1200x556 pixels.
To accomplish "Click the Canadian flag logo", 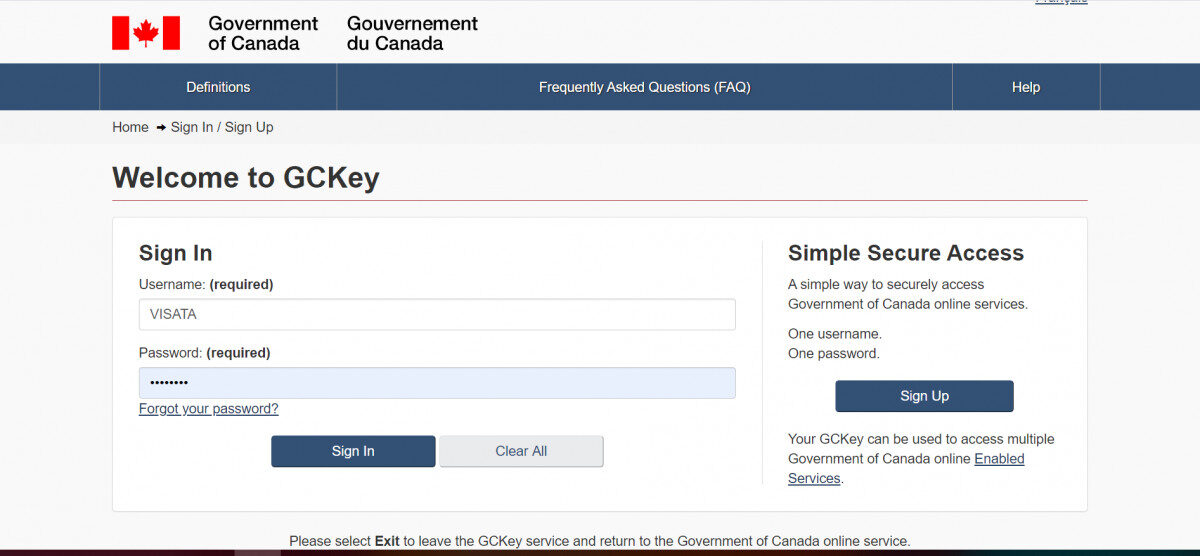I will (x=146, y=33).
